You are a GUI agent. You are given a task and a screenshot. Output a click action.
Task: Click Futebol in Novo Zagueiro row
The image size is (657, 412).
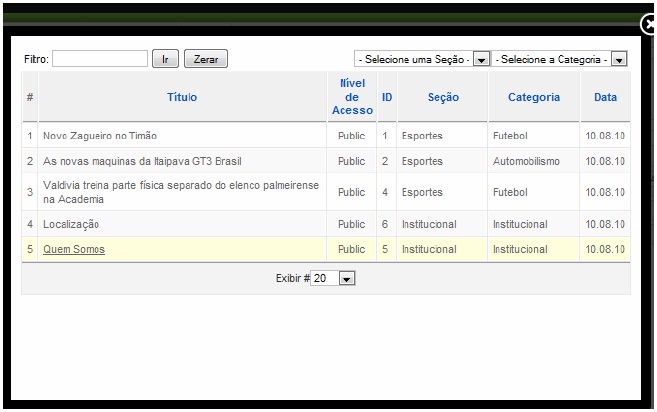tap(510, 136)
